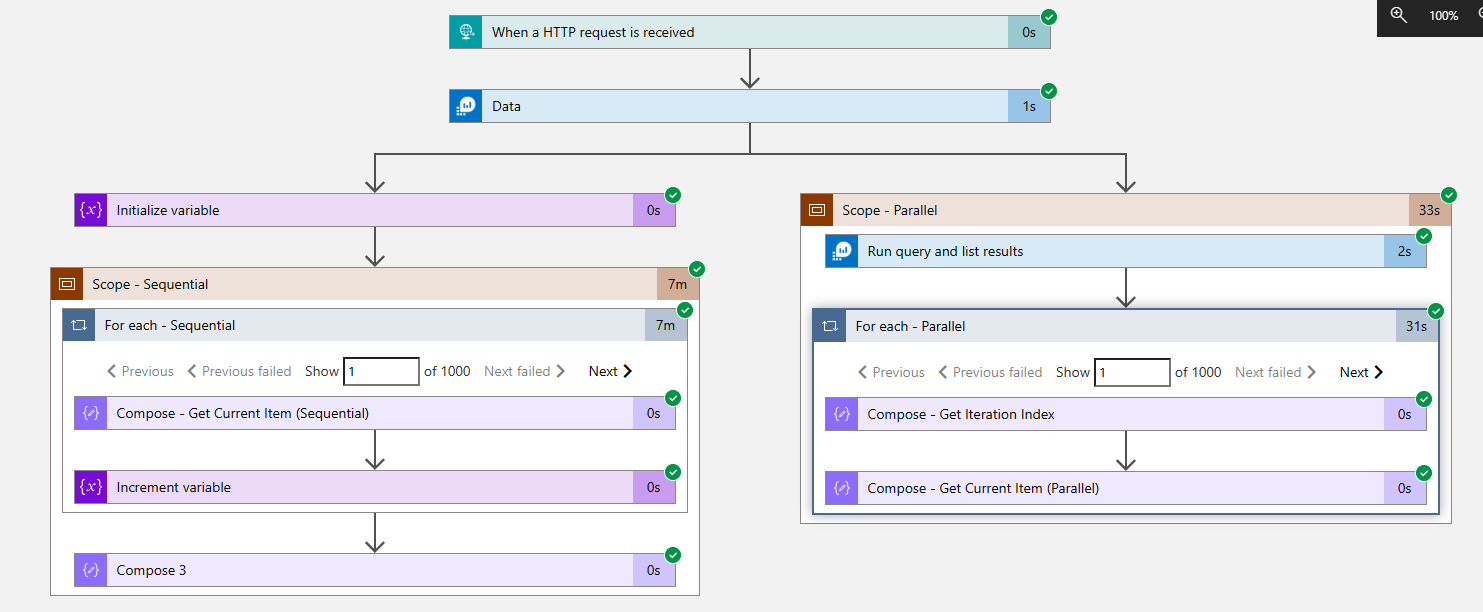The height and width of the screenshot is (612, 1483).
Task: Click the Scope - Sequential scope icon
Action: click(x=67, y=284)
